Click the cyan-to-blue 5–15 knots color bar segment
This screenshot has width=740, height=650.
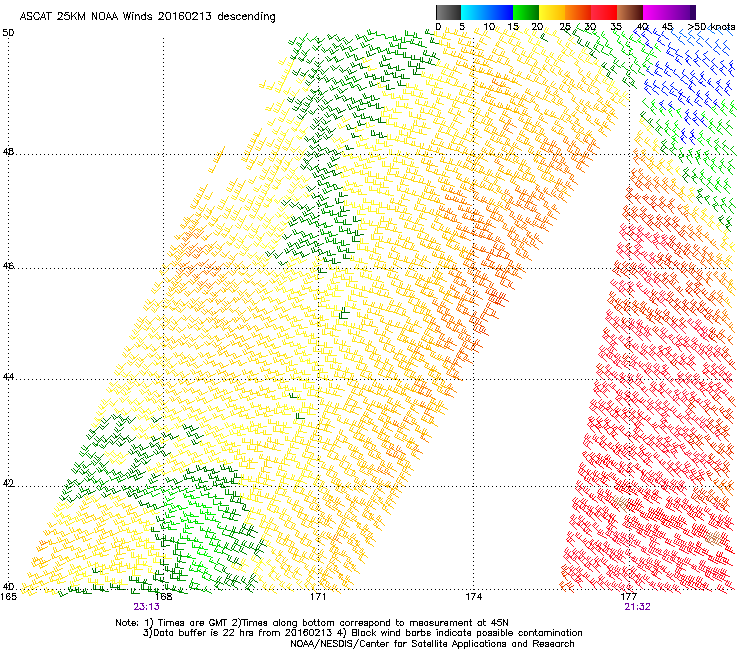pyautogui.click(x=487, y=12)
